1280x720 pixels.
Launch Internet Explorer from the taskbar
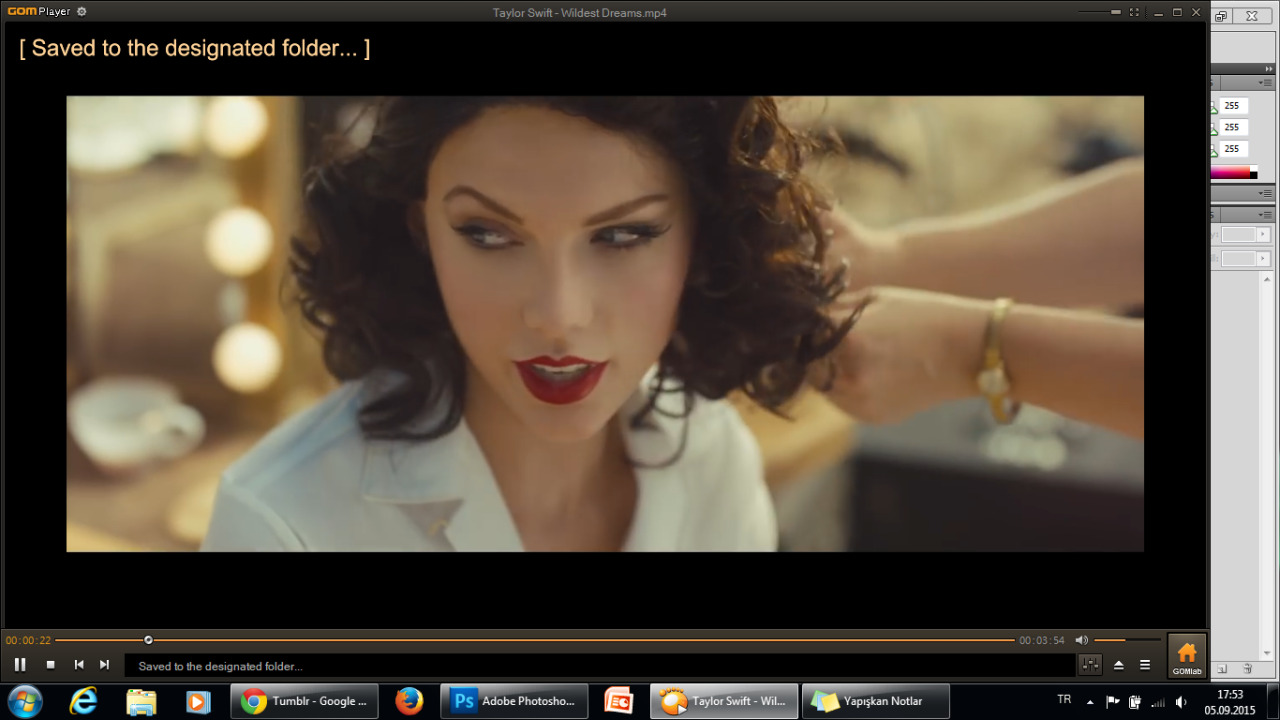point(84,701)
